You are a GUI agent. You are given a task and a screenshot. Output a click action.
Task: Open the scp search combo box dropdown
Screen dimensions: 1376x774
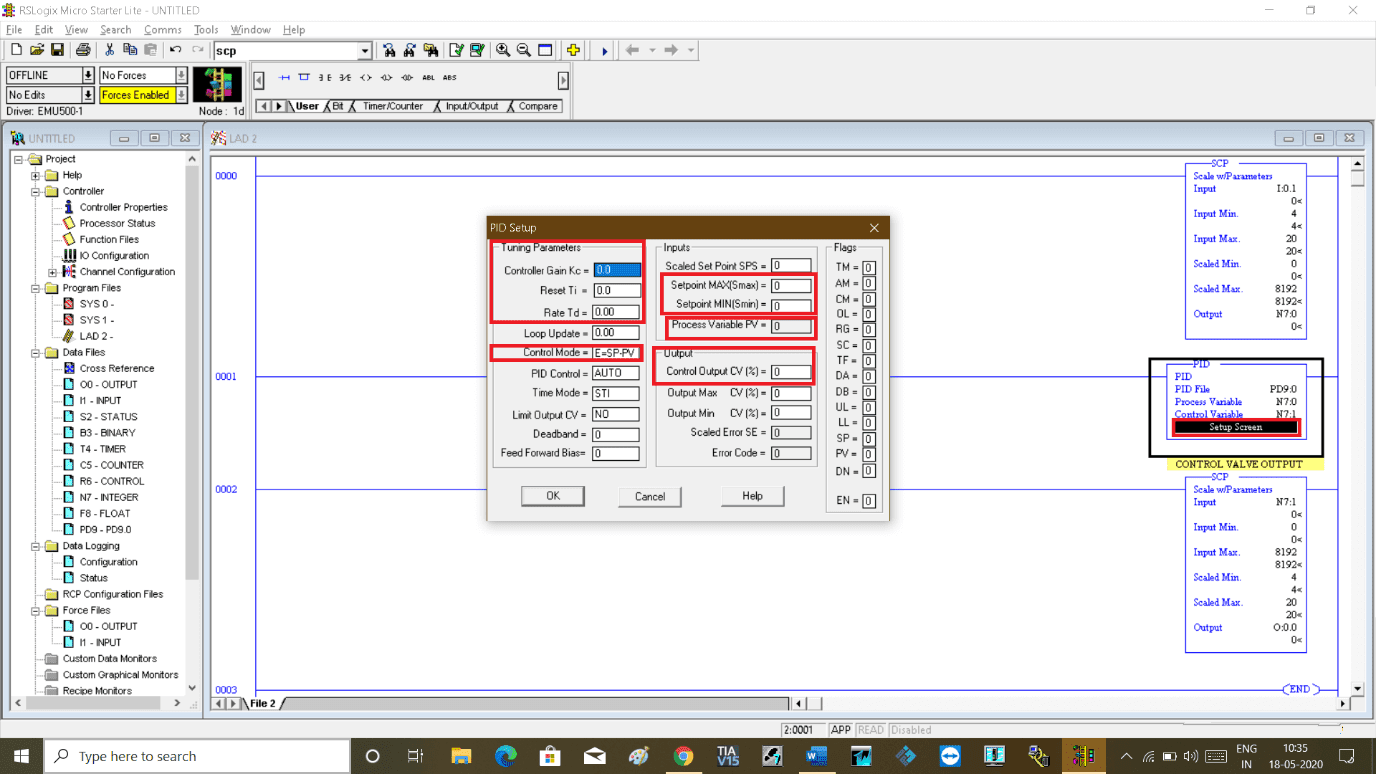pyautogui.click(x=364, y=51)
